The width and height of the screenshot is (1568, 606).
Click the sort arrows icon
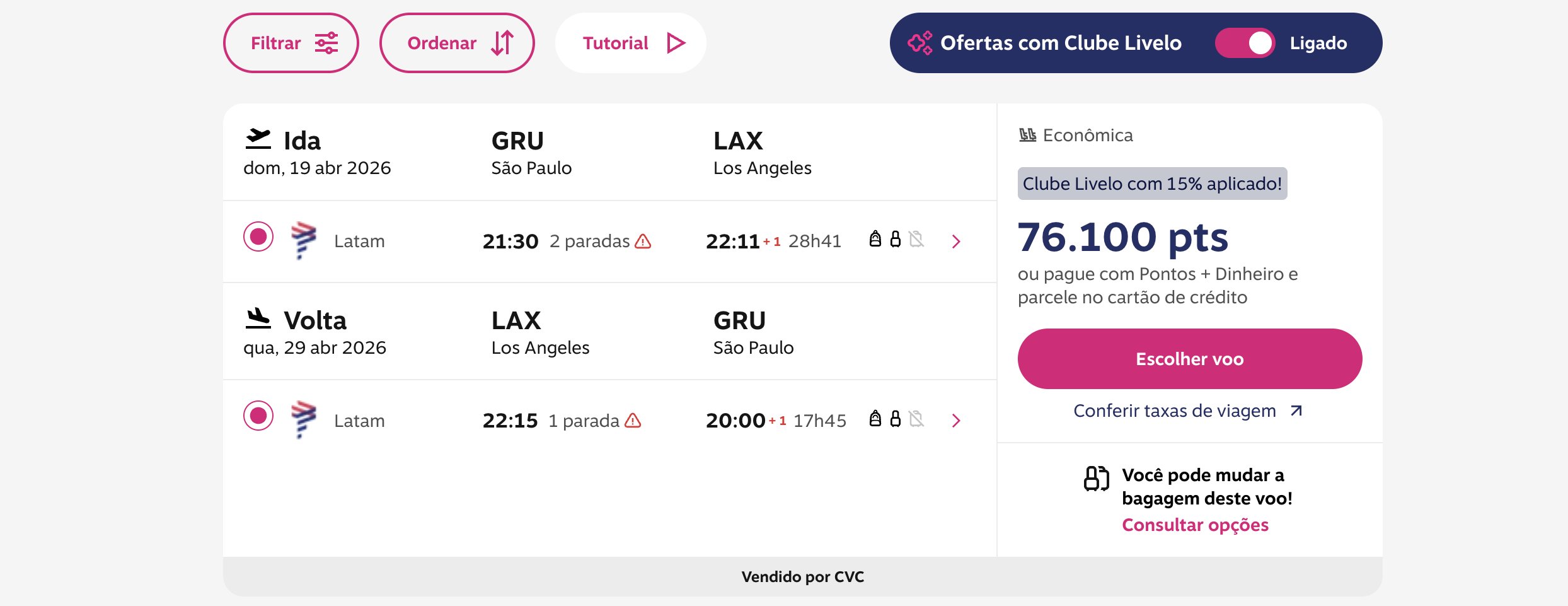click(x=502, y=43)
